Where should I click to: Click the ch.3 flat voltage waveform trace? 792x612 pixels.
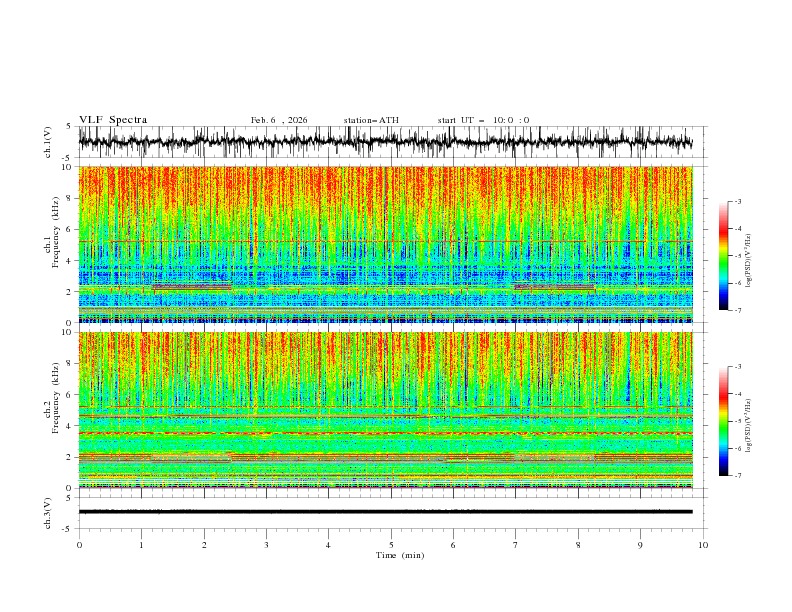point(385,512)
